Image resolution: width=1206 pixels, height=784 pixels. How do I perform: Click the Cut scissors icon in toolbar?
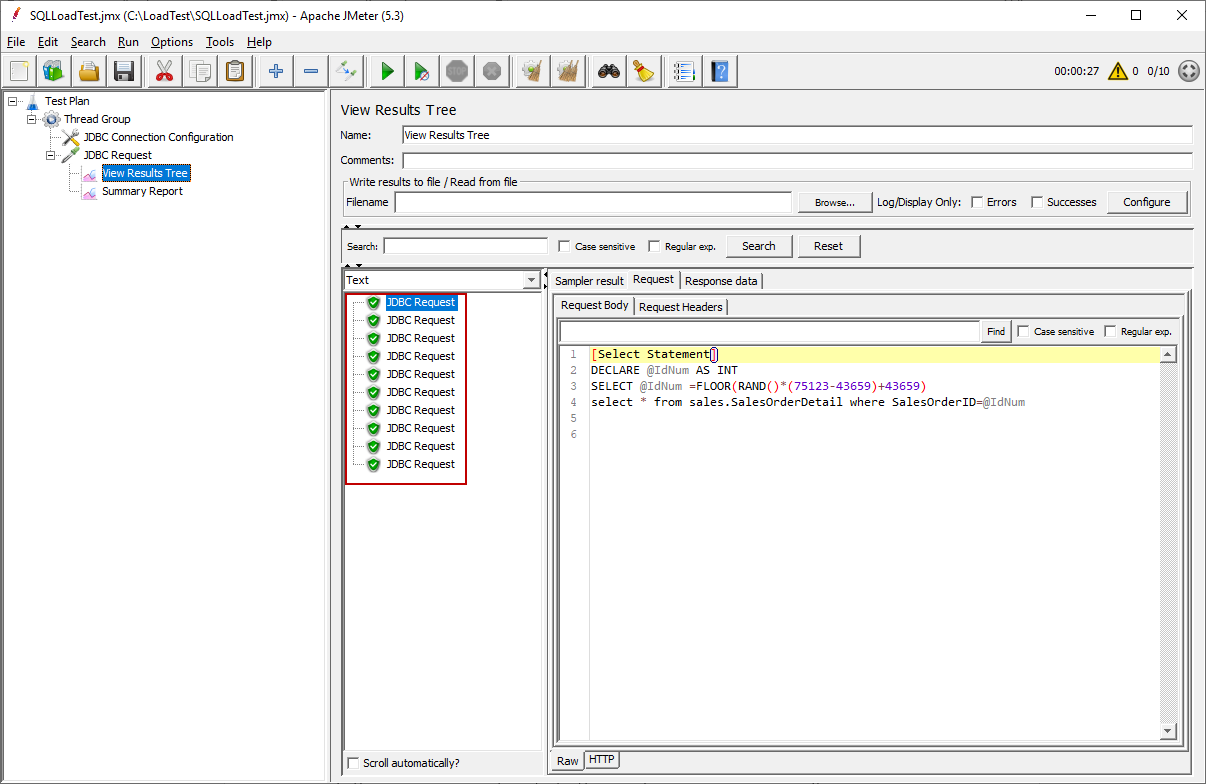163,71
